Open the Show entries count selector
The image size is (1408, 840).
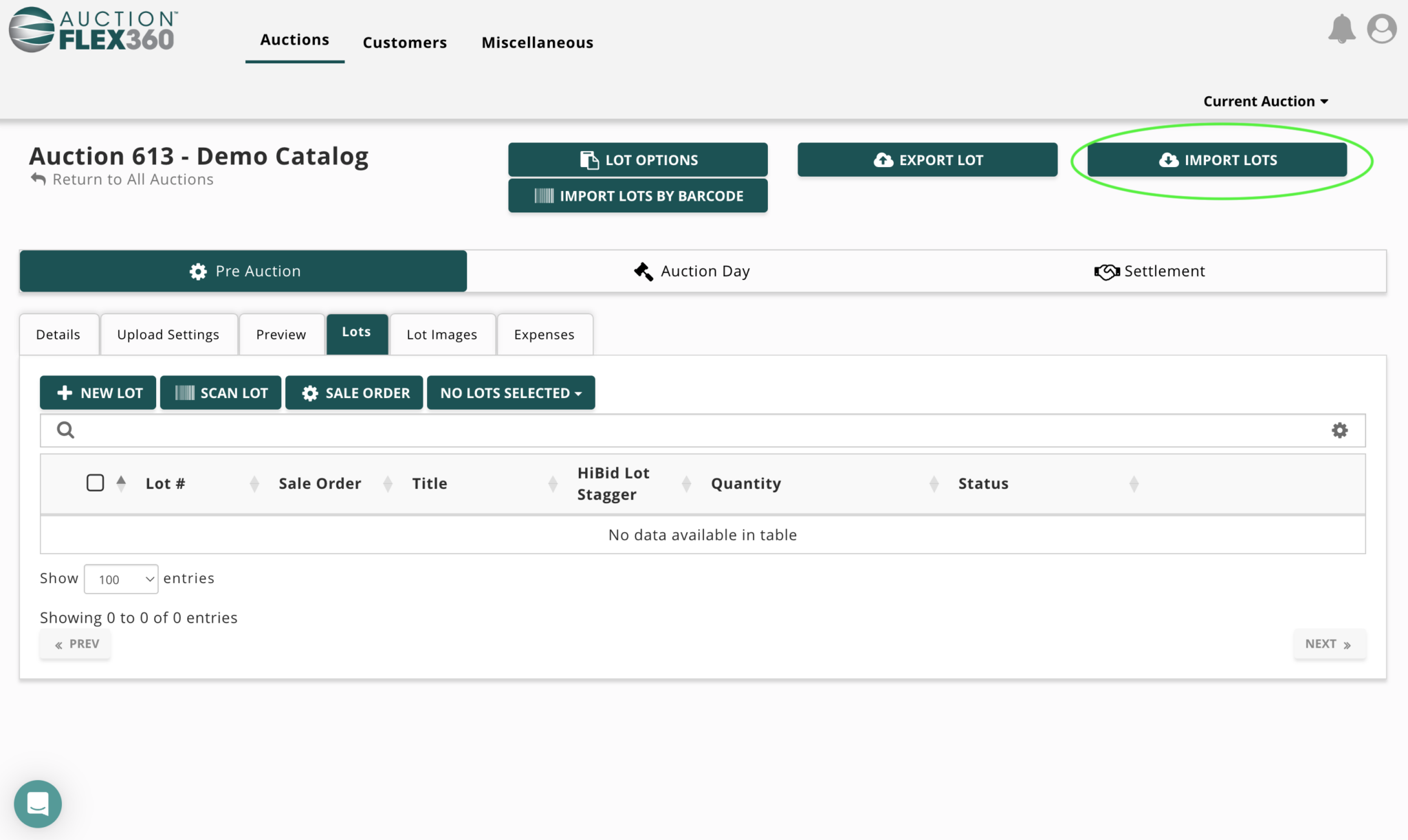[x=120, y=579]
